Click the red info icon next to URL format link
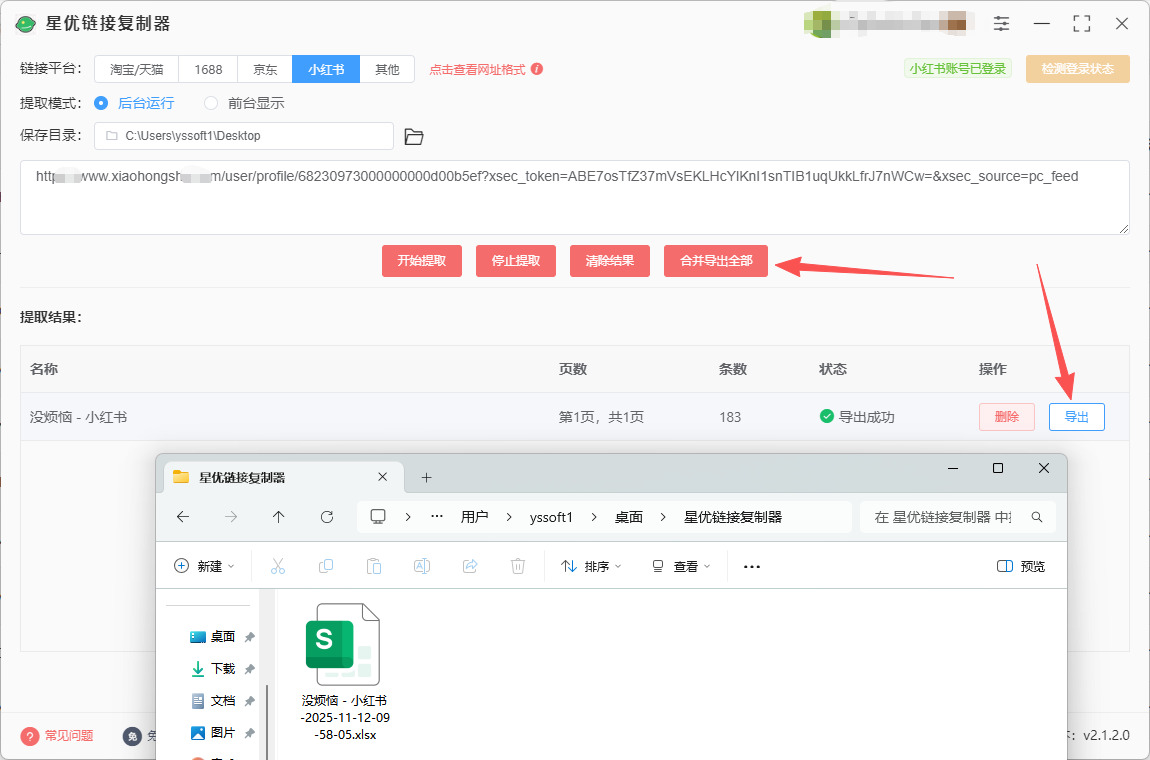 537,69
